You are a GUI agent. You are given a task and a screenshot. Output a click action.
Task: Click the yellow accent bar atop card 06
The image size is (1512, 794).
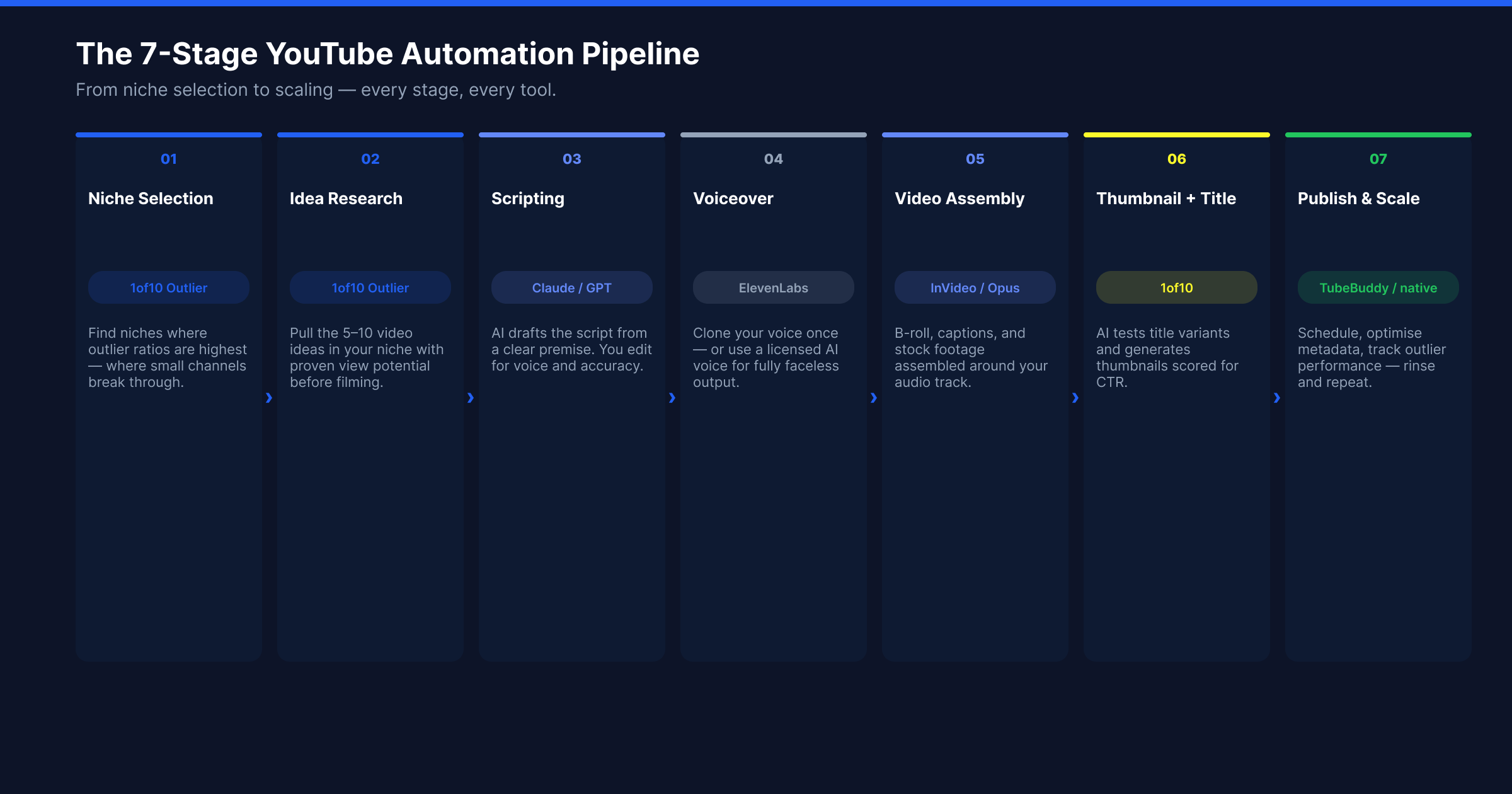(1177, 135)
